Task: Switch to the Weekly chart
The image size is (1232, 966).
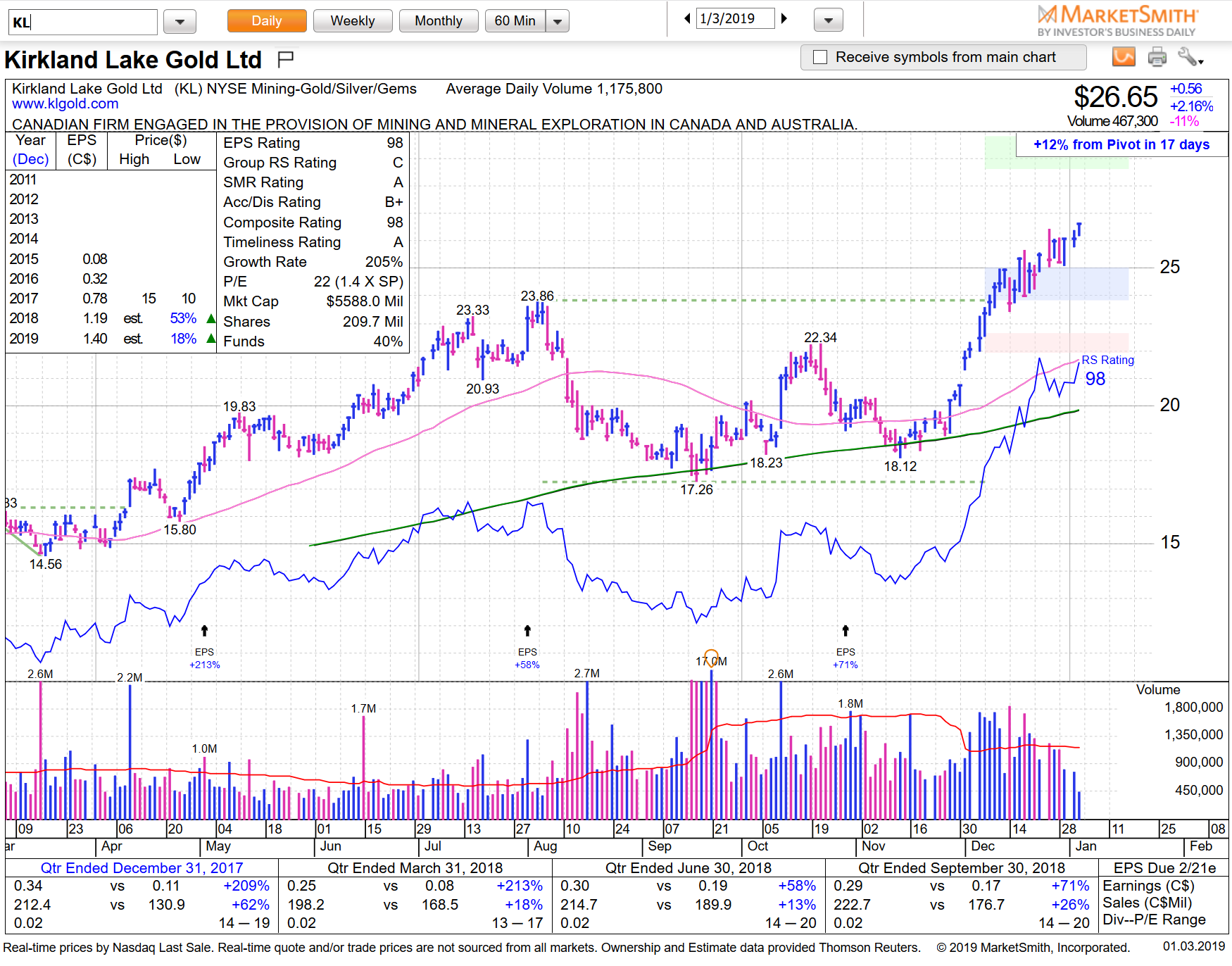Action: pyautogui.click(x=352, y=21)
